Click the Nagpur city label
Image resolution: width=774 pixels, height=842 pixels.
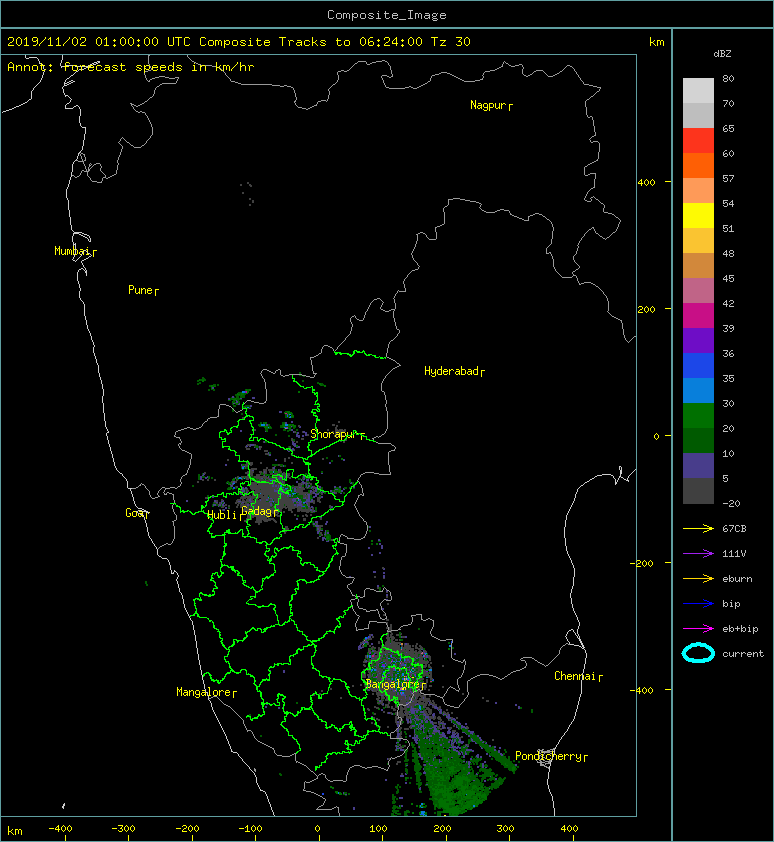click(488, 105)
